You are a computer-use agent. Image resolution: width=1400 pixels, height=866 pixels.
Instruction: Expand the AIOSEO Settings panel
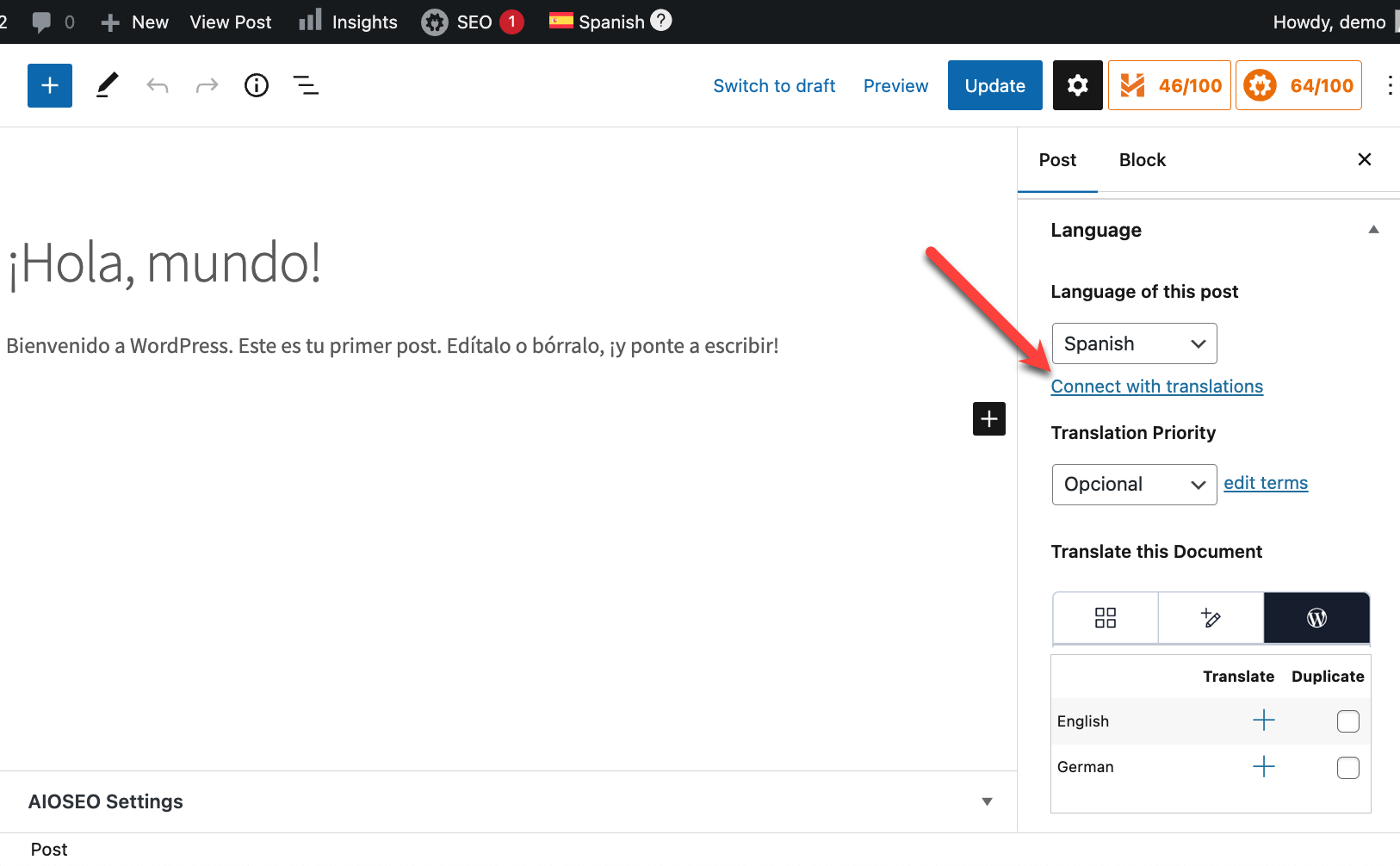[987, 801]
